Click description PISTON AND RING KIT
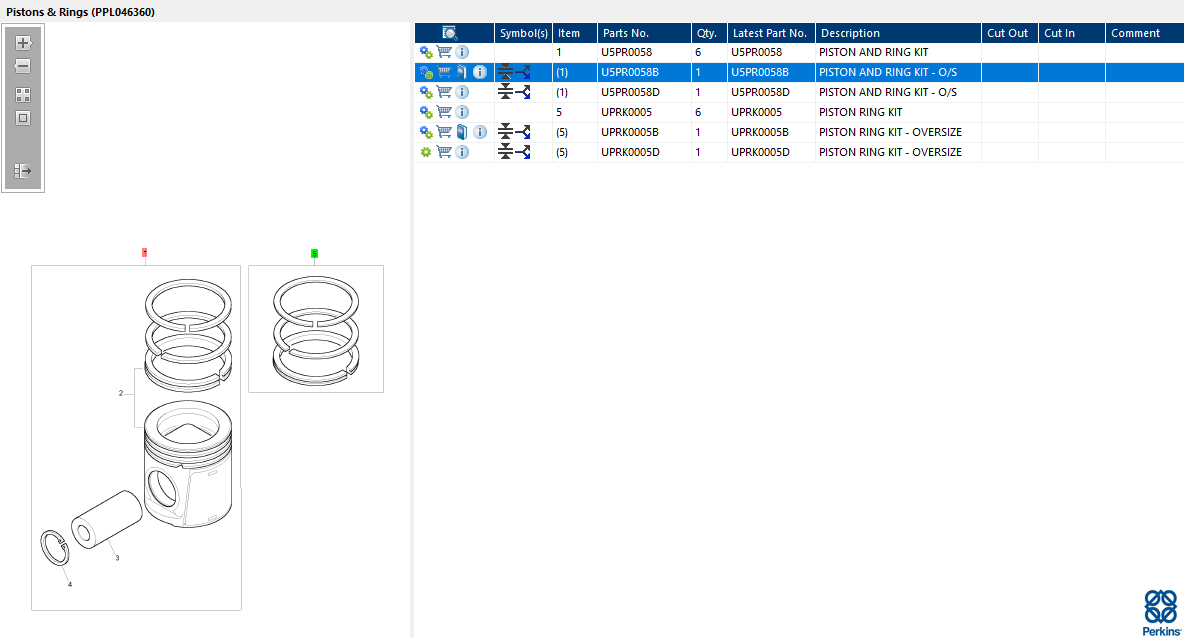 coord(874,52)
